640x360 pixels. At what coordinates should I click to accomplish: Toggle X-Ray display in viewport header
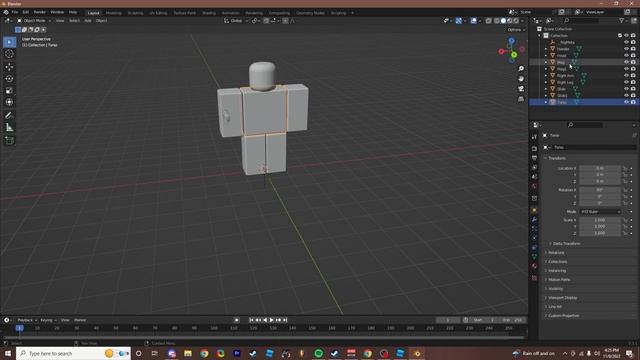tap(488, 21)
